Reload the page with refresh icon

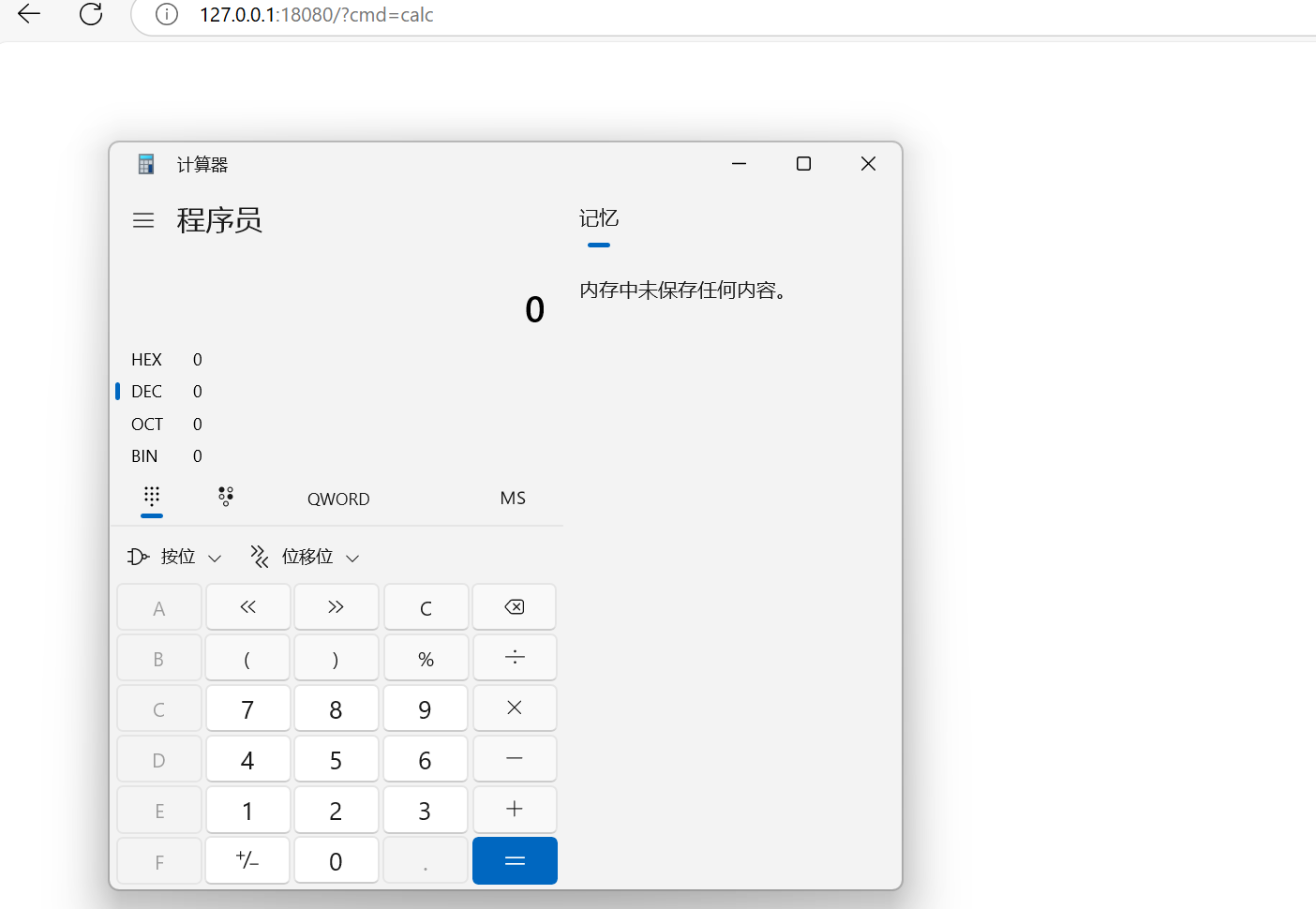91,13
